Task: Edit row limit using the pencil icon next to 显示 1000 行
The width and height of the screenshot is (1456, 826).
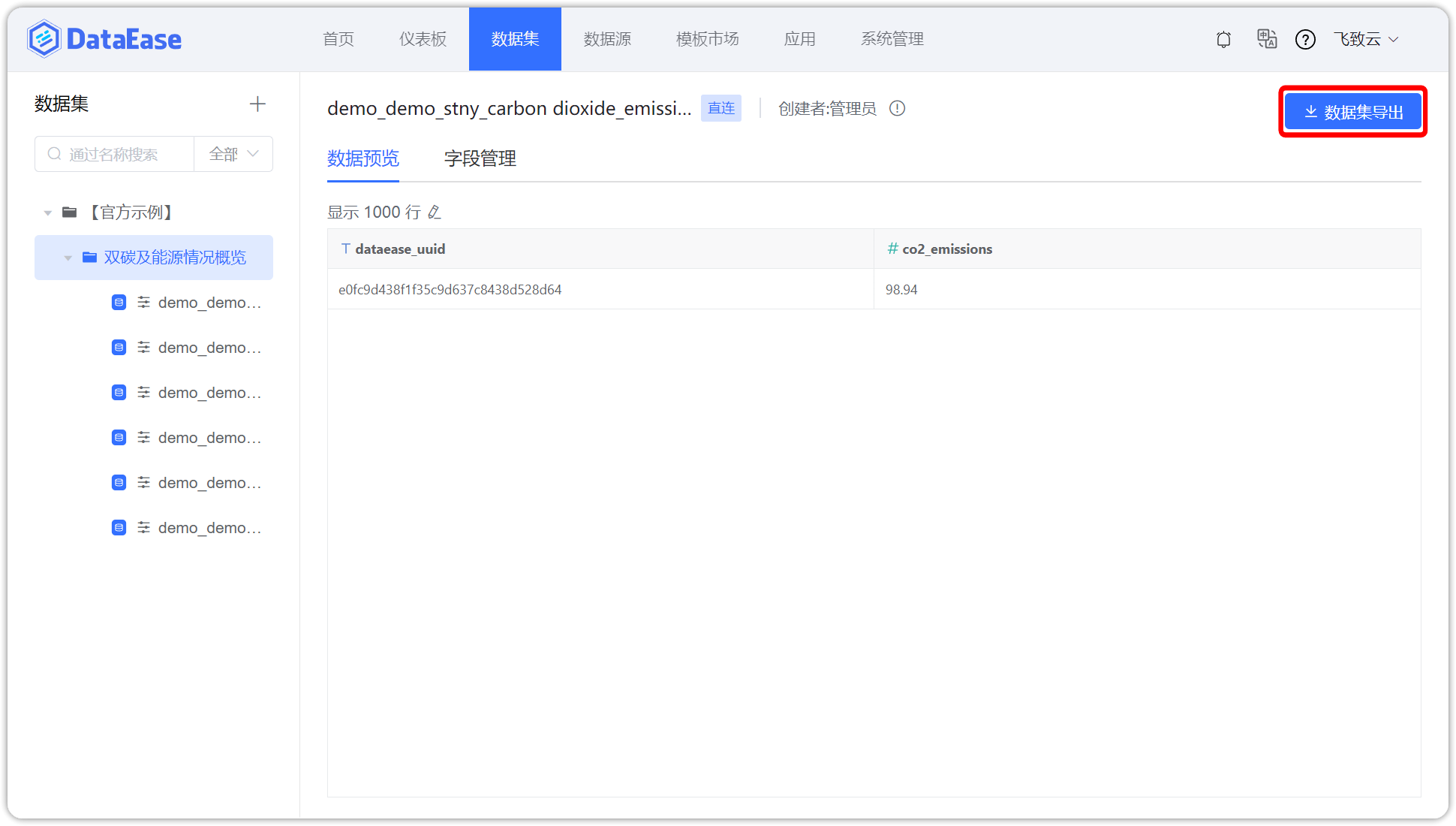Action: point(435,212)
